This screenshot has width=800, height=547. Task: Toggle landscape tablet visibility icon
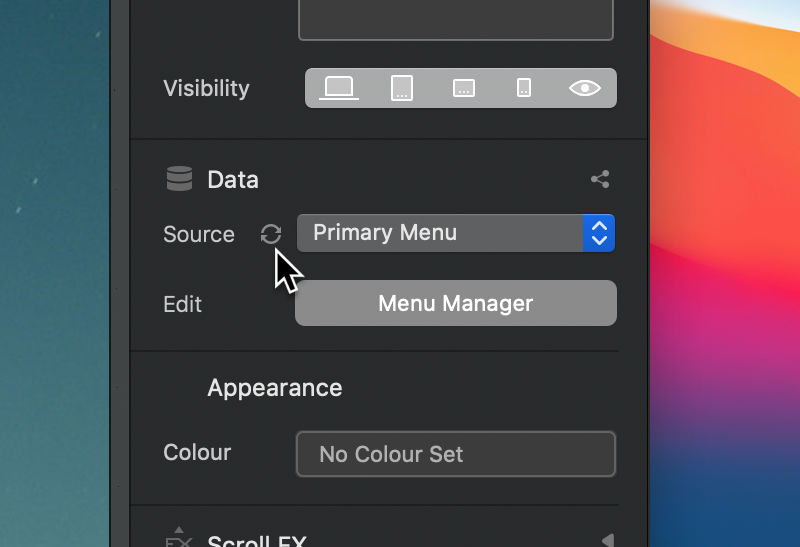[x=464, y=88]
